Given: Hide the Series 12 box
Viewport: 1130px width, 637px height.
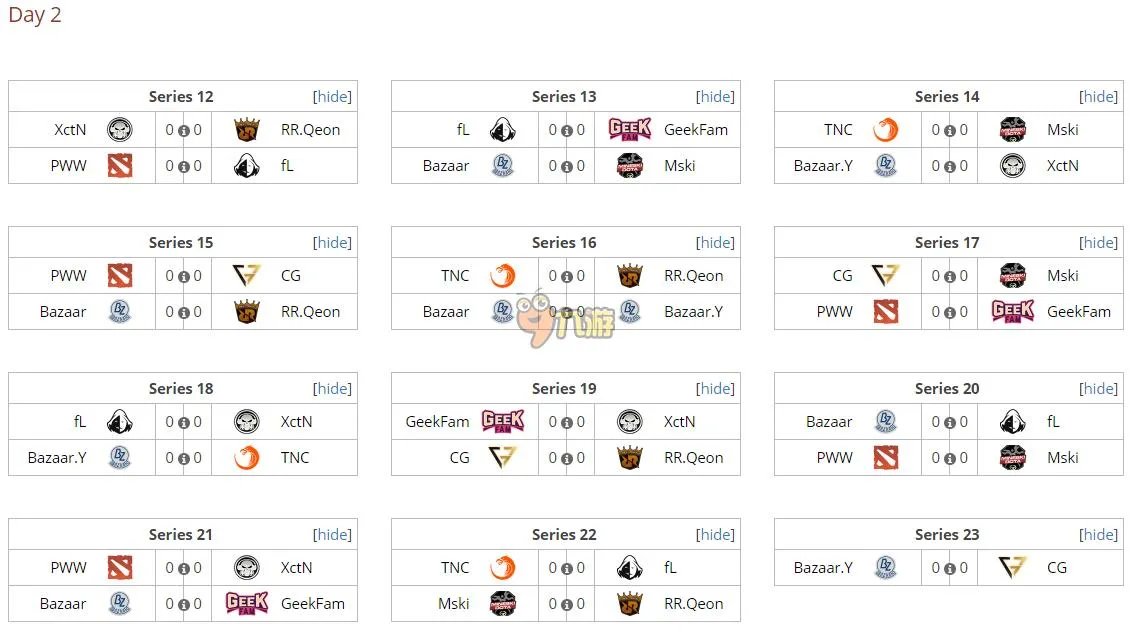Looking at the screenshot, I should click(333, 97).
